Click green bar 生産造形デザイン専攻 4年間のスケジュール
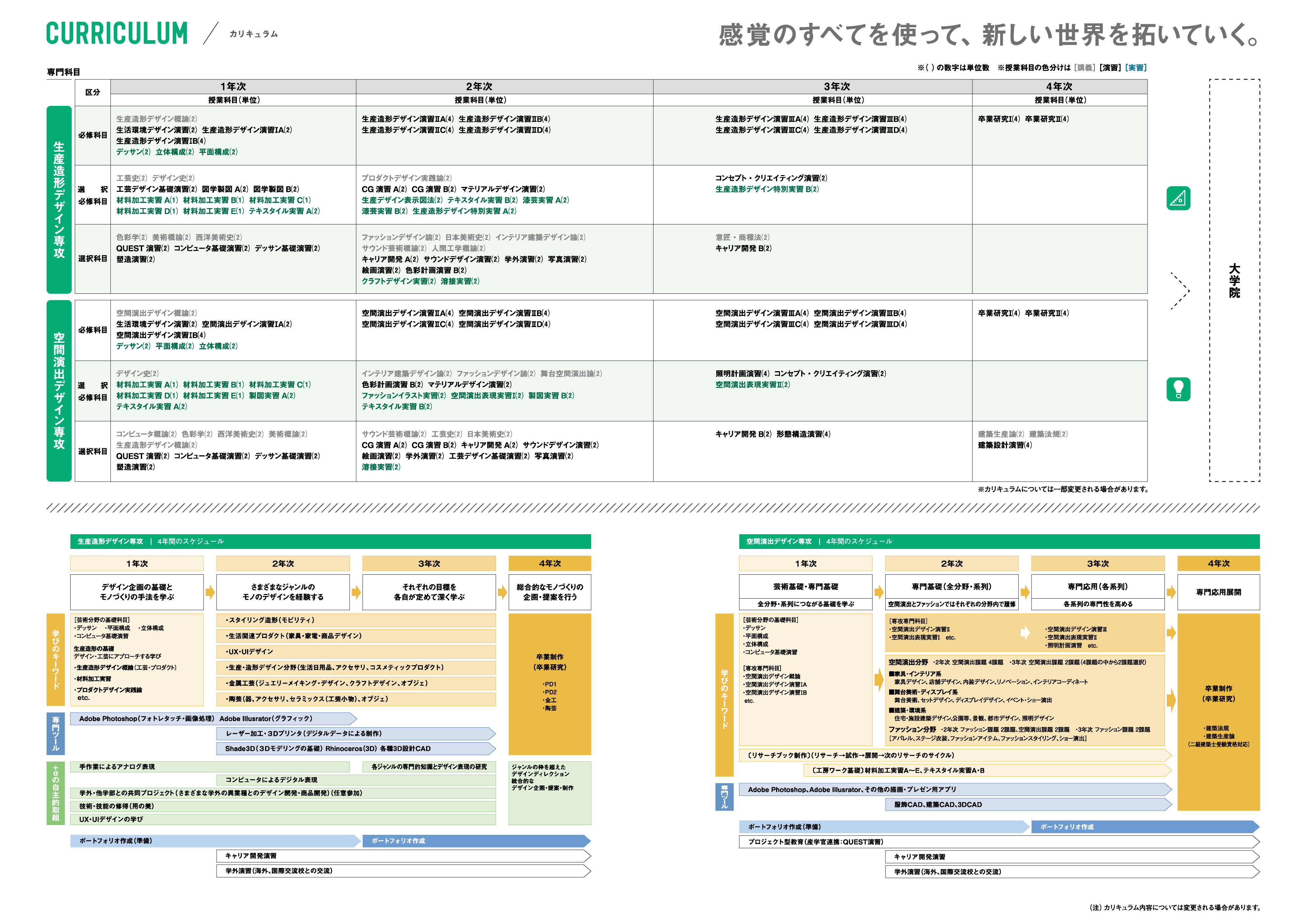1307x924 pixels. coord(330,541)
